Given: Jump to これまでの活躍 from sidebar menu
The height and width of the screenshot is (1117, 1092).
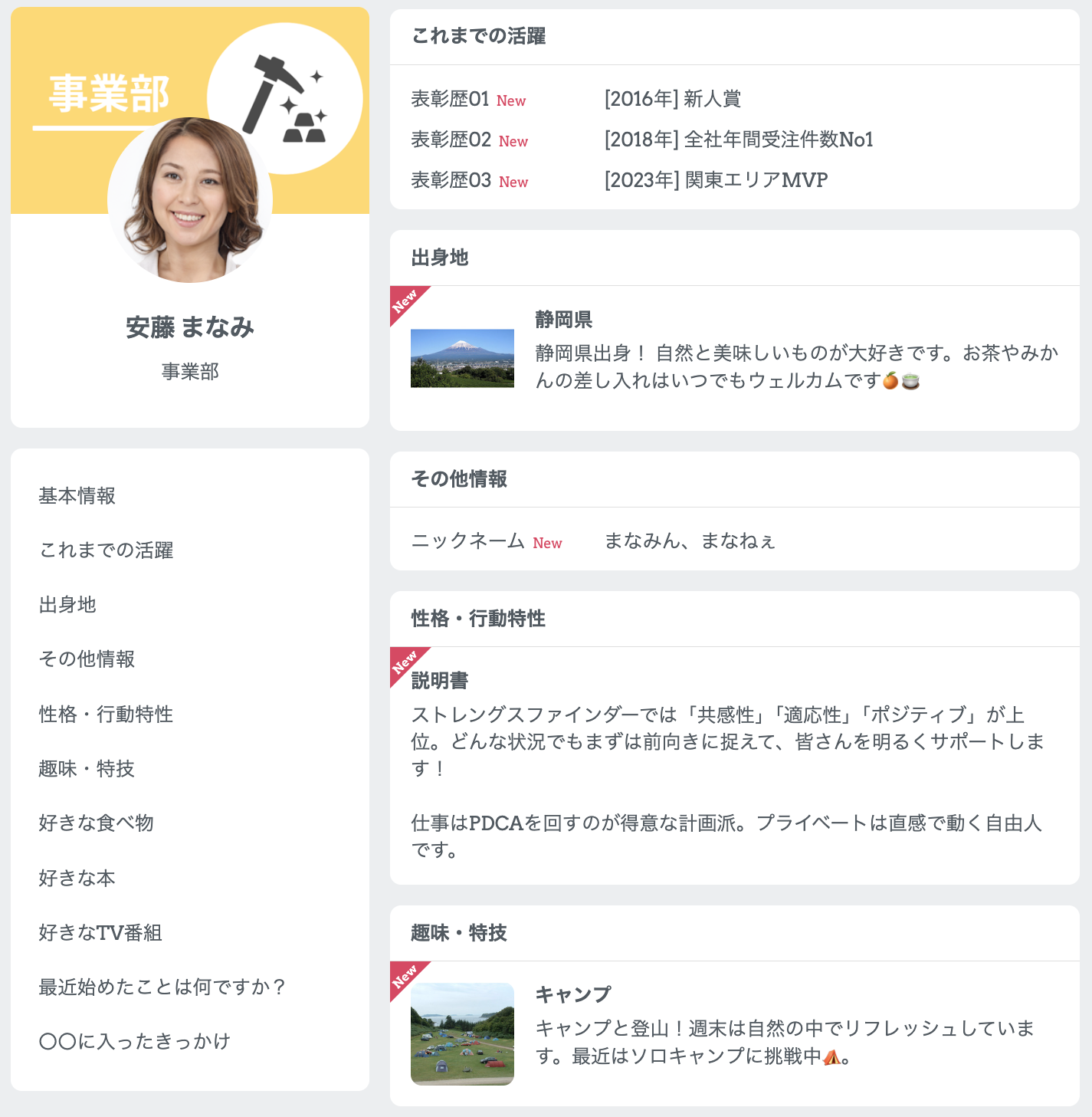Looking at the screenshot, I should 107,550.
